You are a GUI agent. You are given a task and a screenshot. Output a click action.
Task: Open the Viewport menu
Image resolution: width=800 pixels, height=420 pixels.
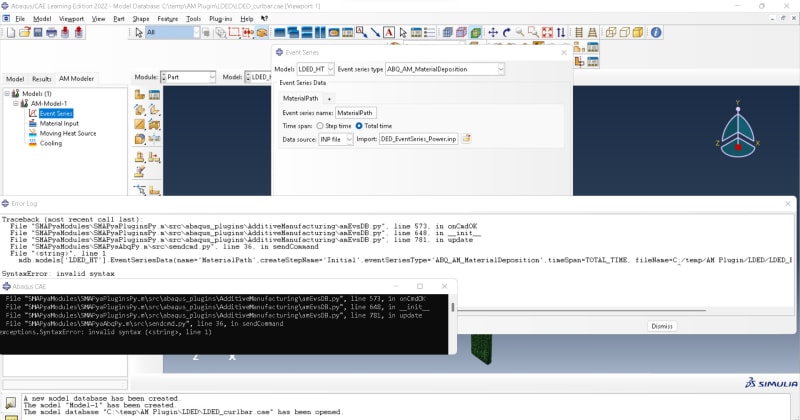coord(71,19)
